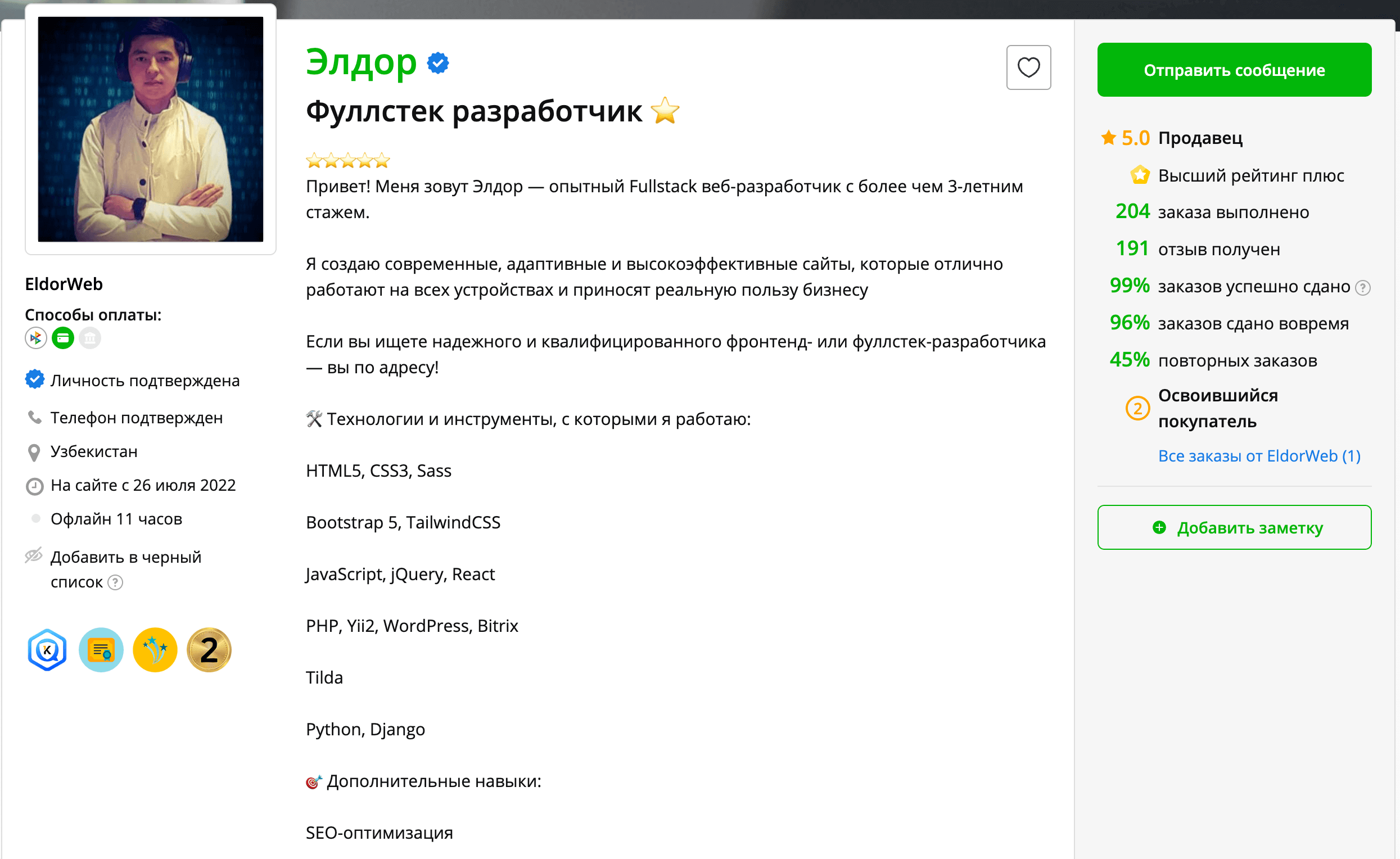The height and width of the screenshot is (859, 1400).
Task: Click the certificate achievement badge
Action: (x=101, y=649)
